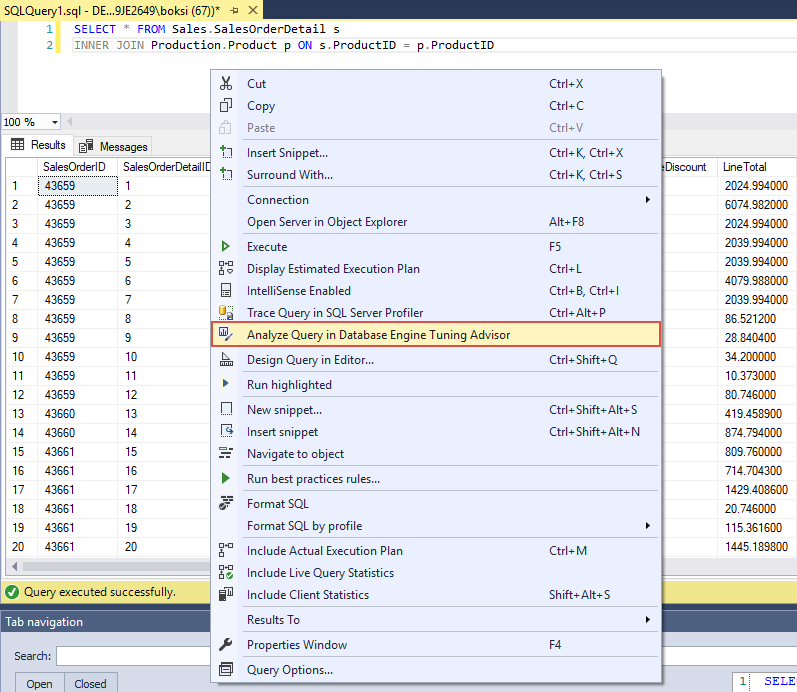Select row header 20 in results grid
Viewport: 797px width, 692px height.
click(x=21, y=547)
